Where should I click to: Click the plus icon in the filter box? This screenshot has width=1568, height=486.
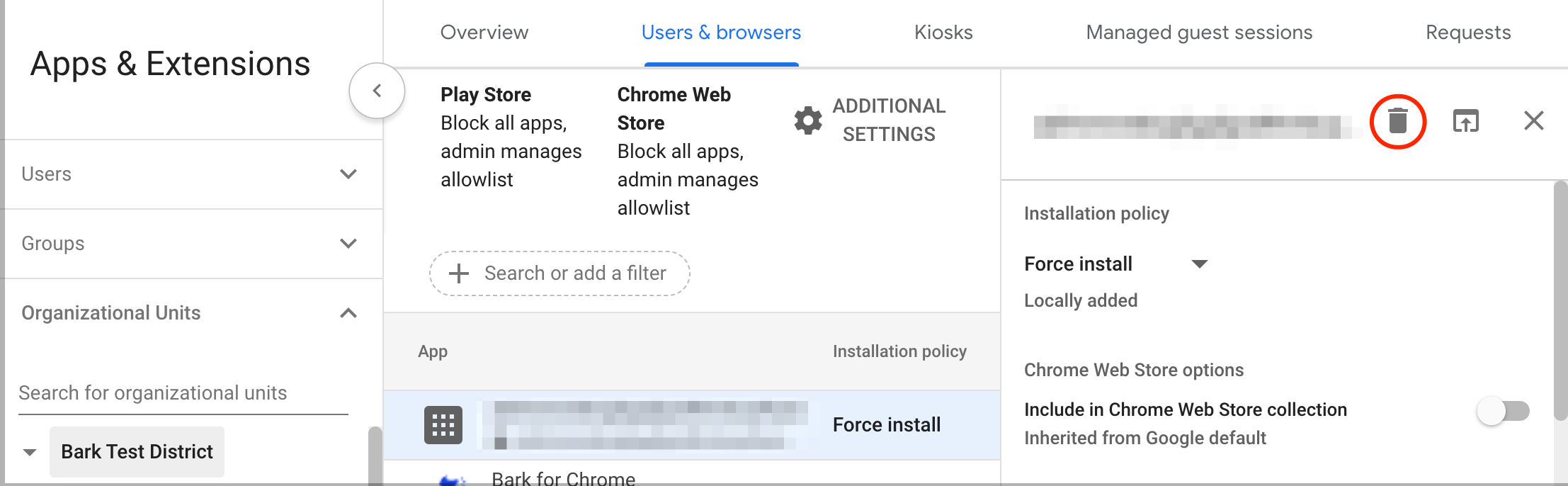(x=459, y=273)
